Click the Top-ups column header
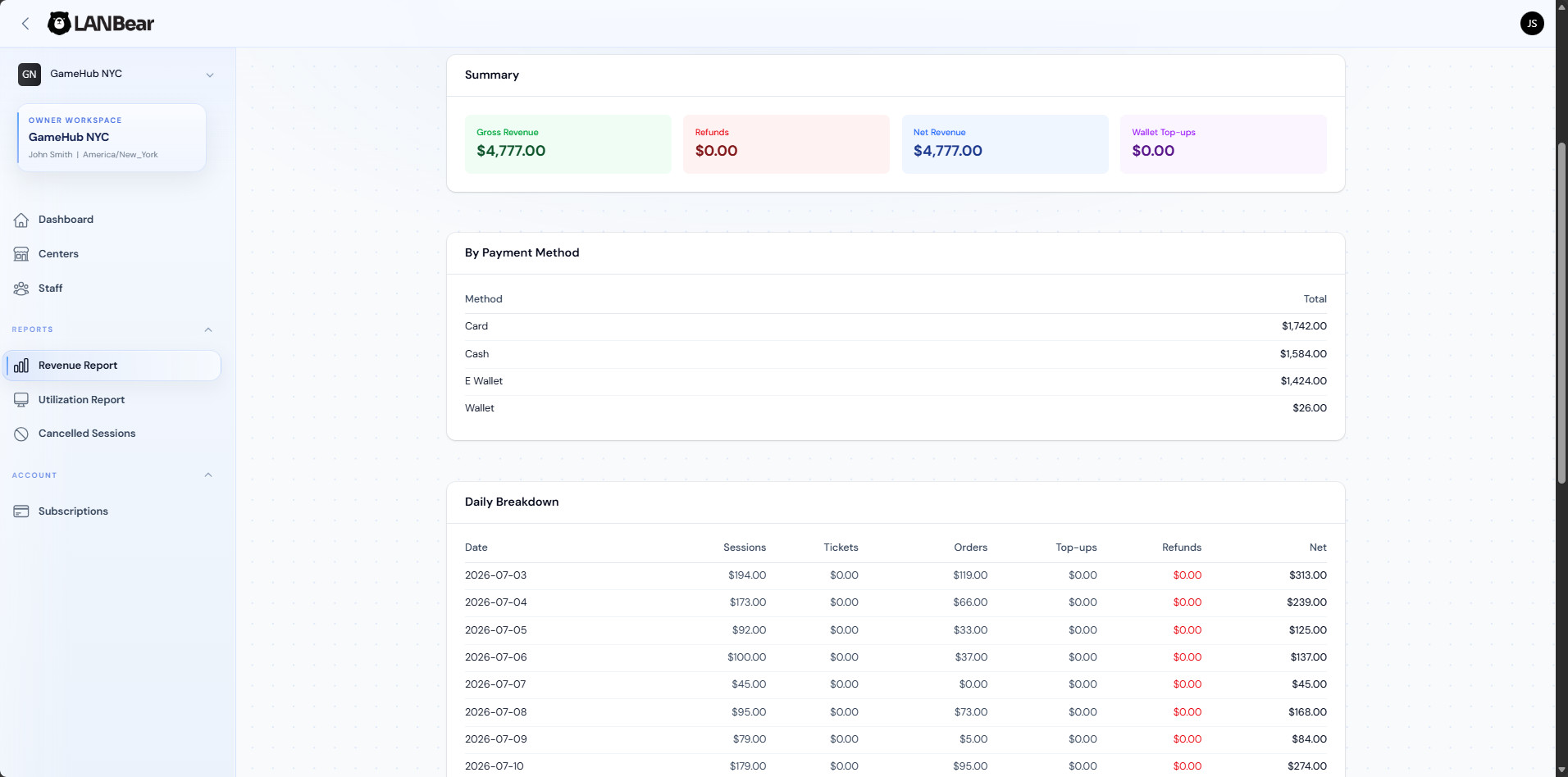The height and width of the screenshot is (777, 1568). click(x=1076, y=548)
